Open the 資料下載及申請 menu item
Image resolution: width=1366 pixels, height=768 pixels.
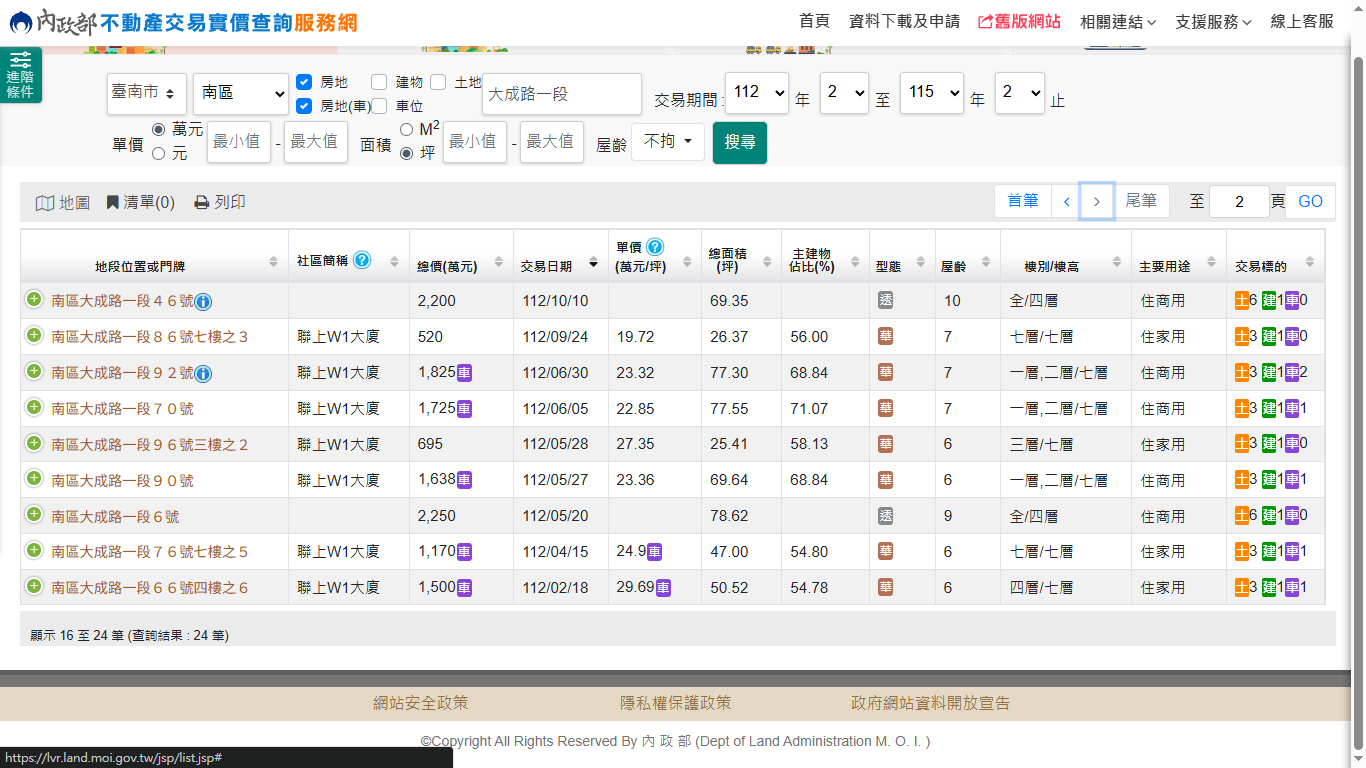pos(904,21)
